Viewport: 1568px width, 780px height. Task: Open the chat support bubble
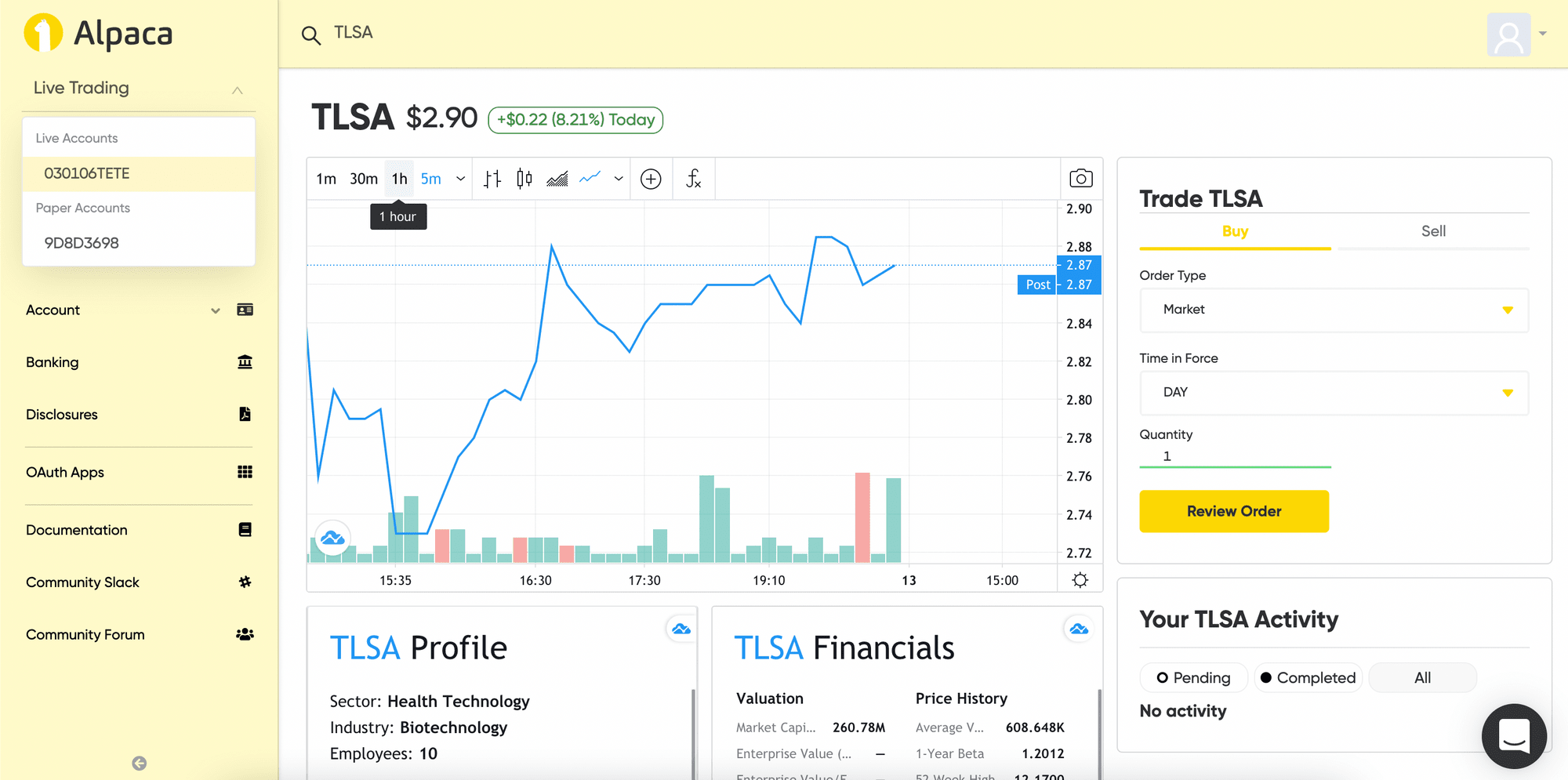tap(1514, 736)
